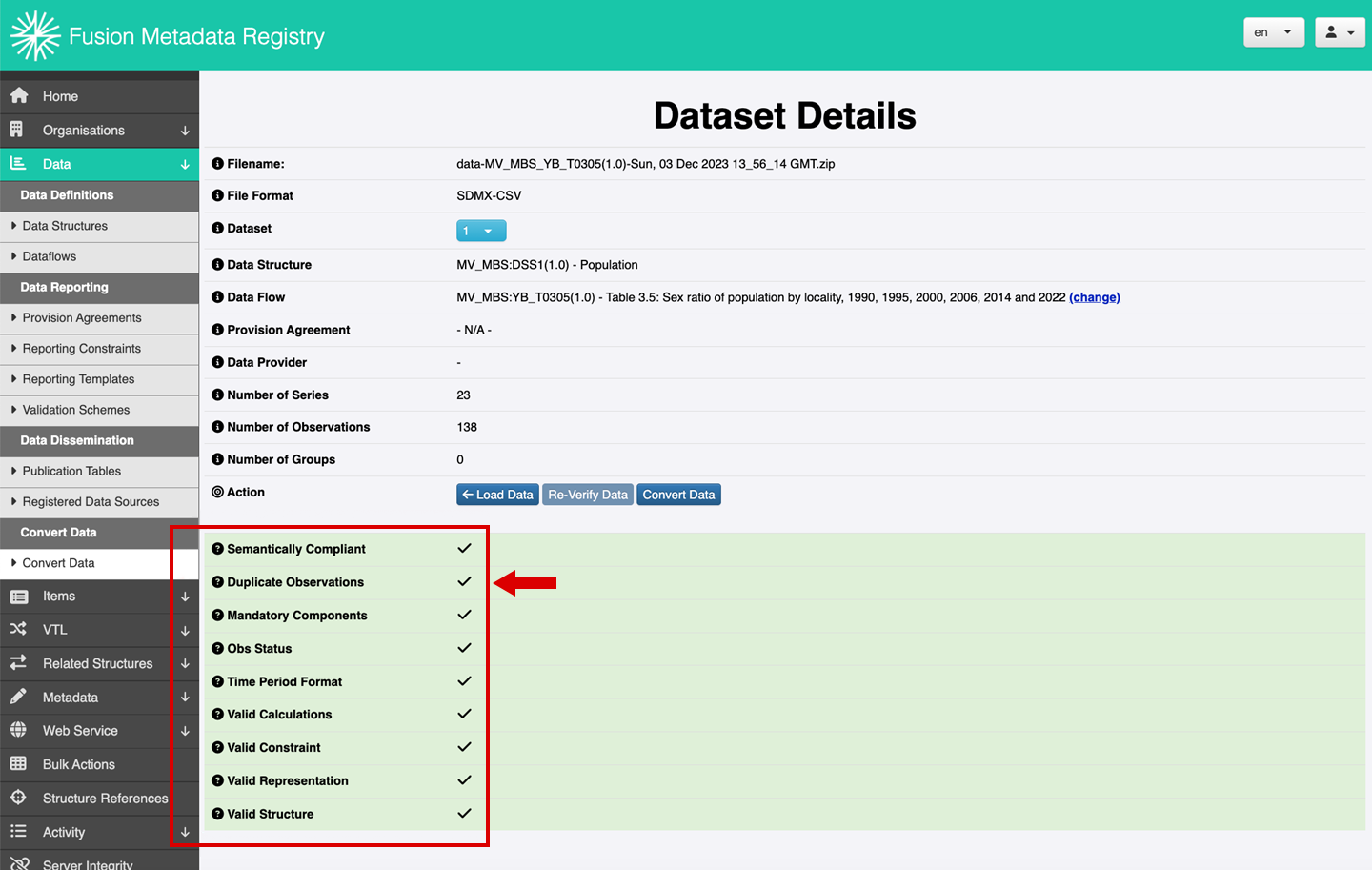Click the change link for Data Flow
This screenshot has height=870, width=1372.
pyautogui.click(x=1094, y=297)
